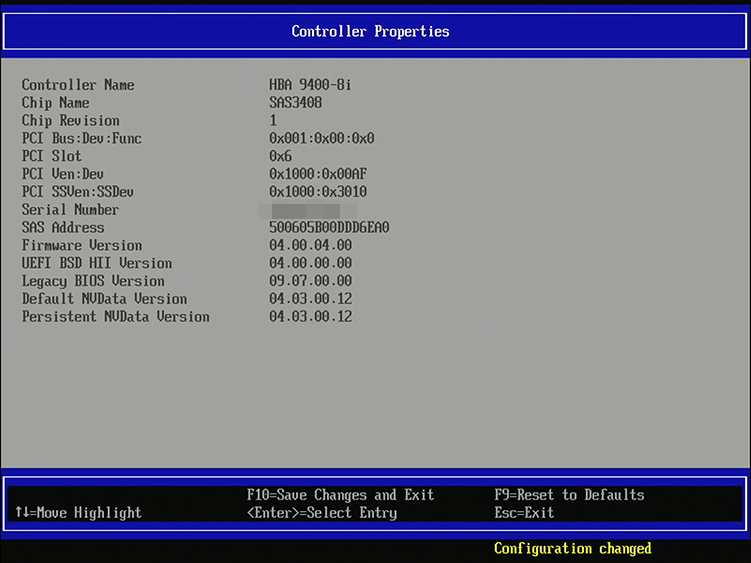Select the Chip Name label

56,103
